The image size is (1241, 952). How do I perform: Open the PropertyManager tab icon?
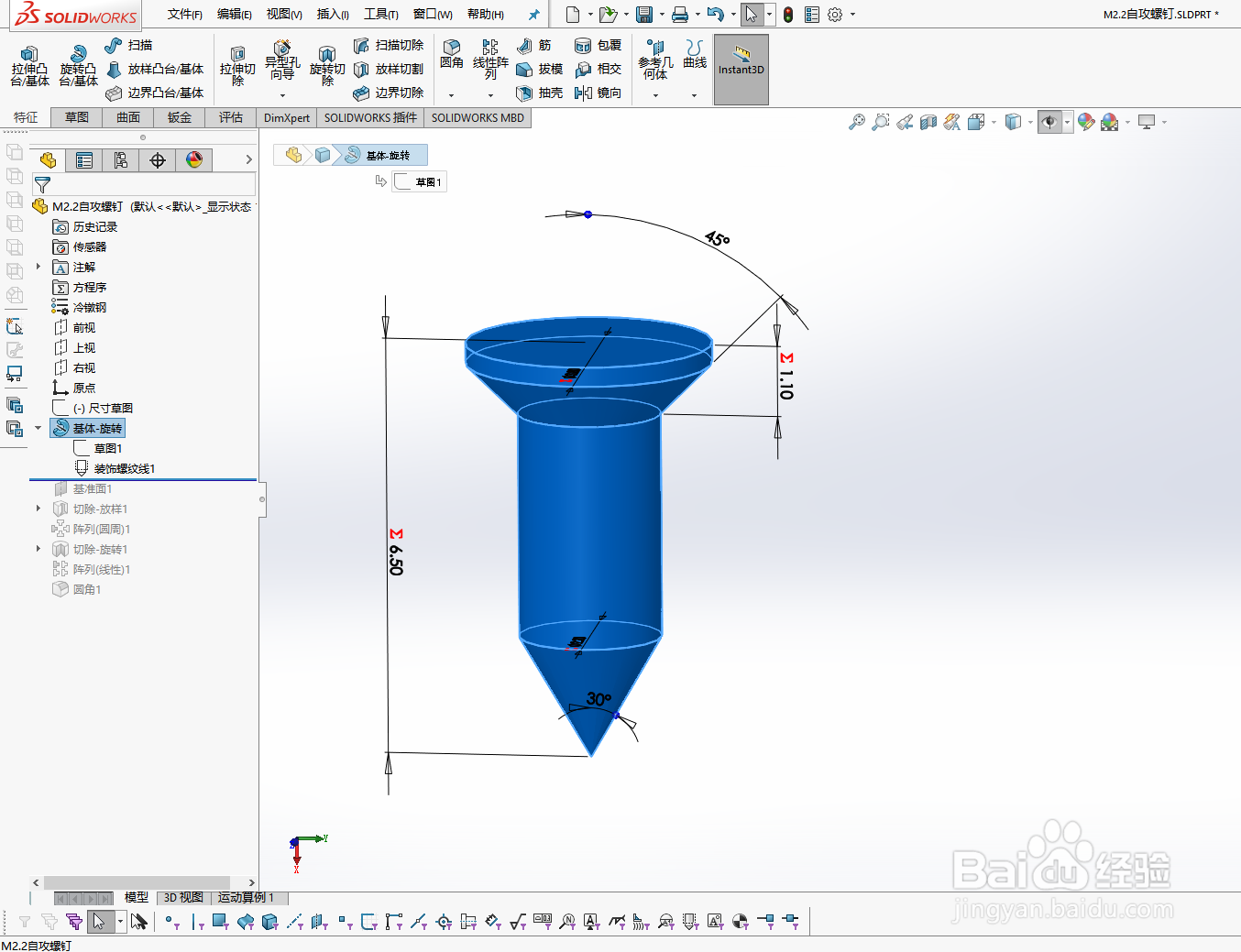pyautogui.click(x=84, y=160)
